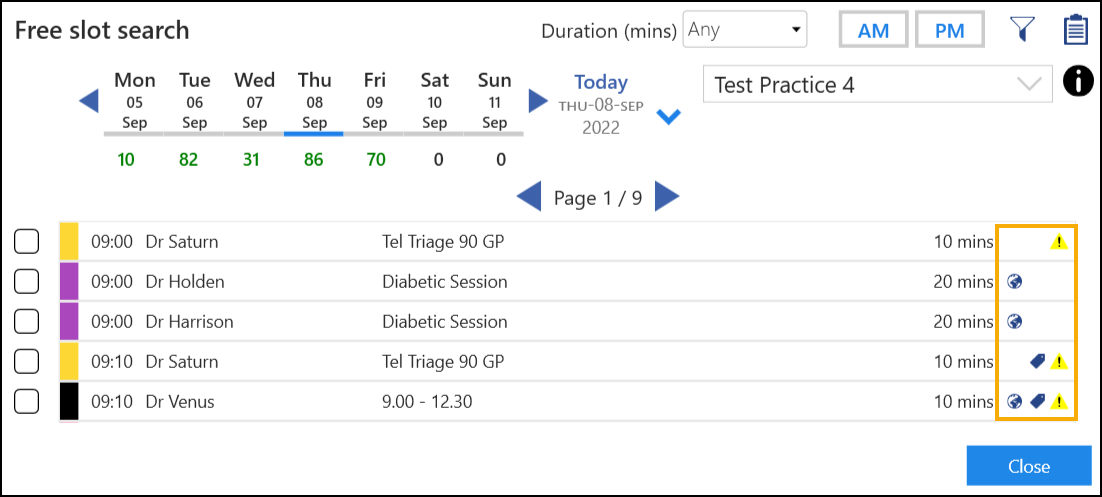Filter slots with the AM button
This screenshot has width=1102, height=497.
[x=873, y=30]
